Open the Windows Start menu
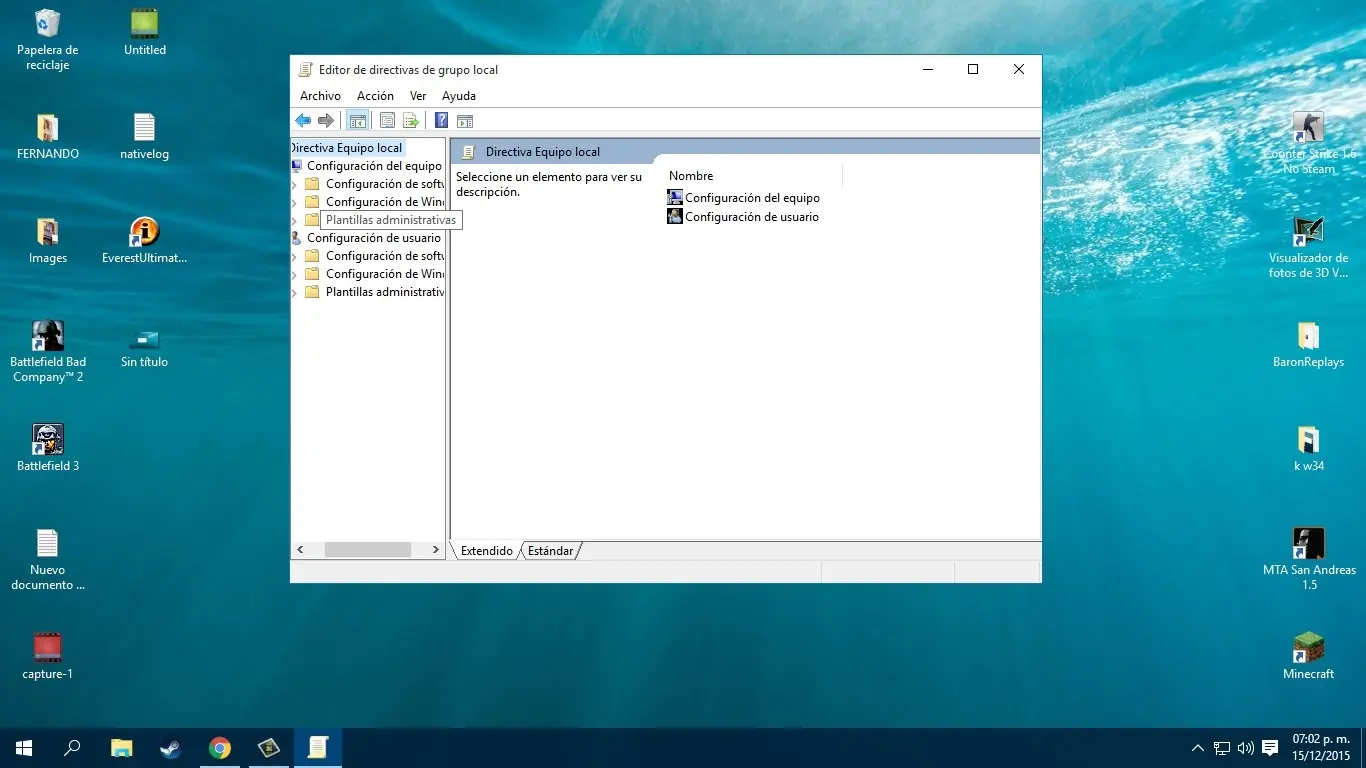 [x=24, y=748]
